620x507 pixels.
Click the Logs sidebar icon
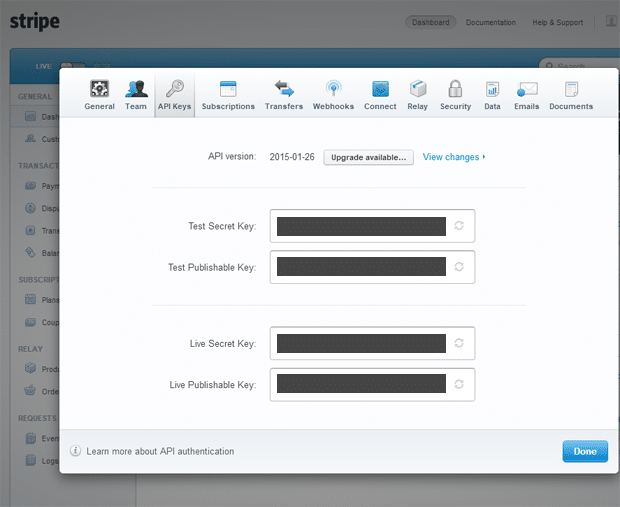30,460
